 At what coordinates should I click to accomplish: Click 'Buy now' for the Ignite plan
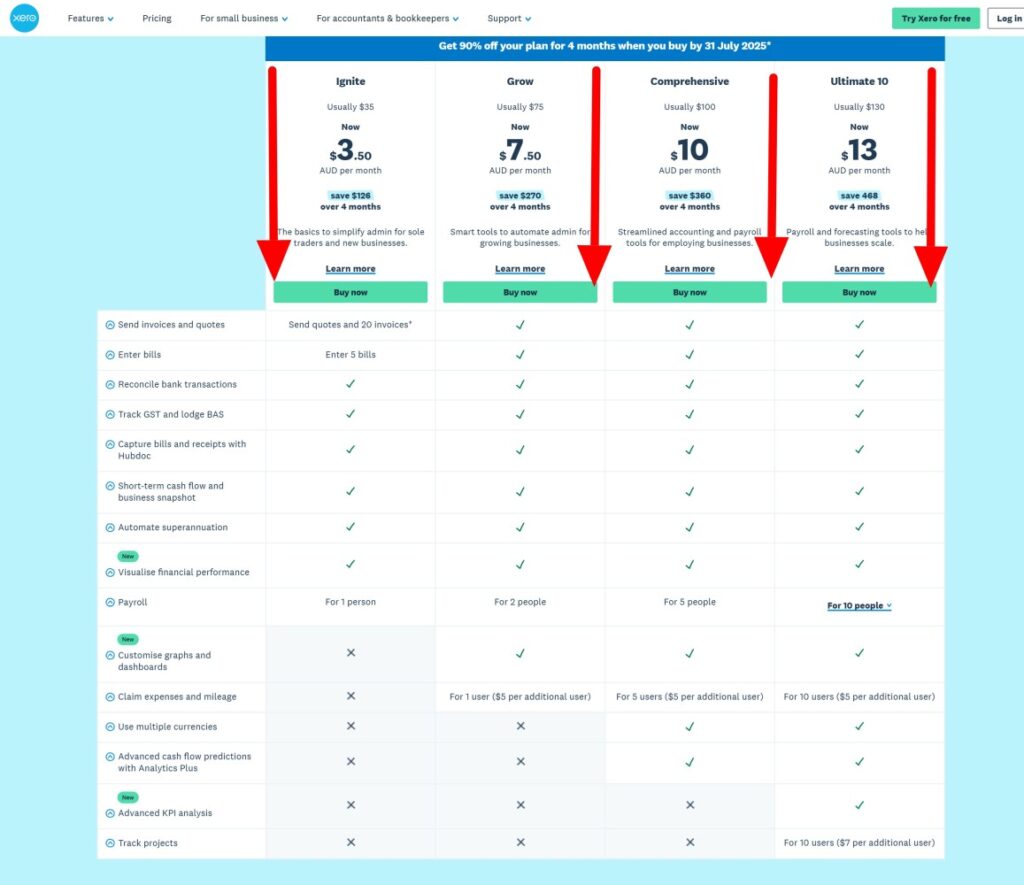coord(350,292)
